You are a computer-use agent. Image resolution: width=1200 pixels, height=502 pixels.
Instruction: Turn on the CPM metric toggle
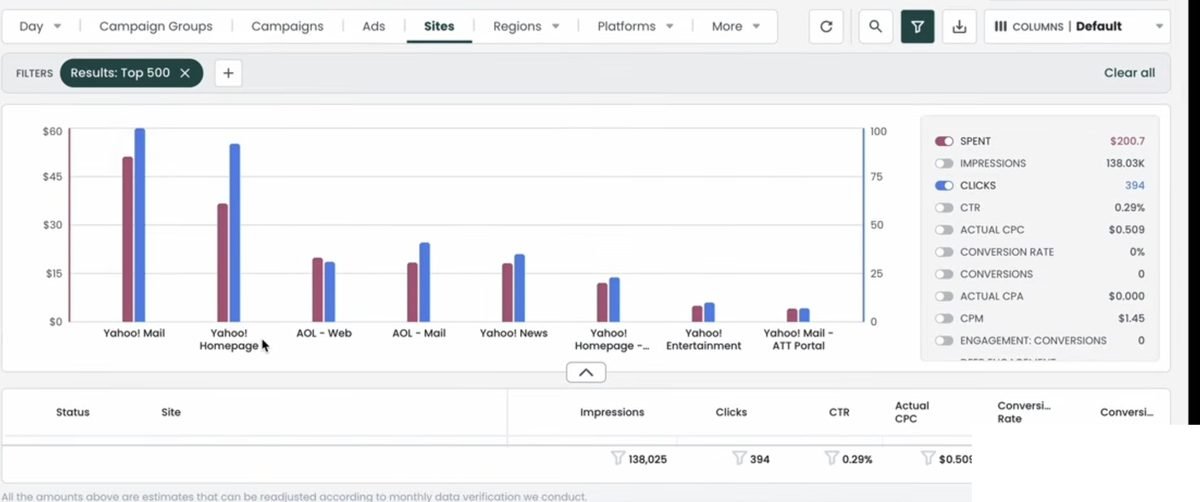(x=944, y=318)
